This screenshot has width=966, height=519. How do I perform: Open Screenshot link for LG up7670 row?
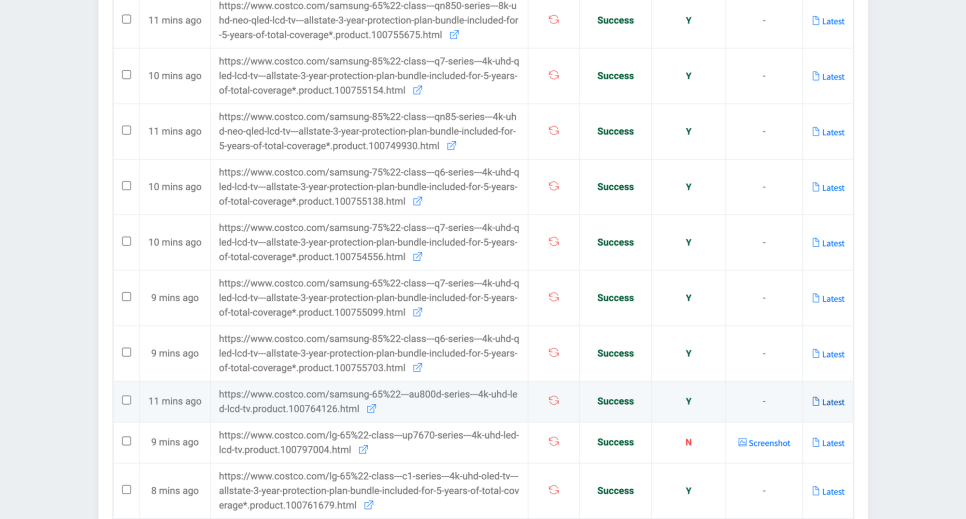point(764,443)
